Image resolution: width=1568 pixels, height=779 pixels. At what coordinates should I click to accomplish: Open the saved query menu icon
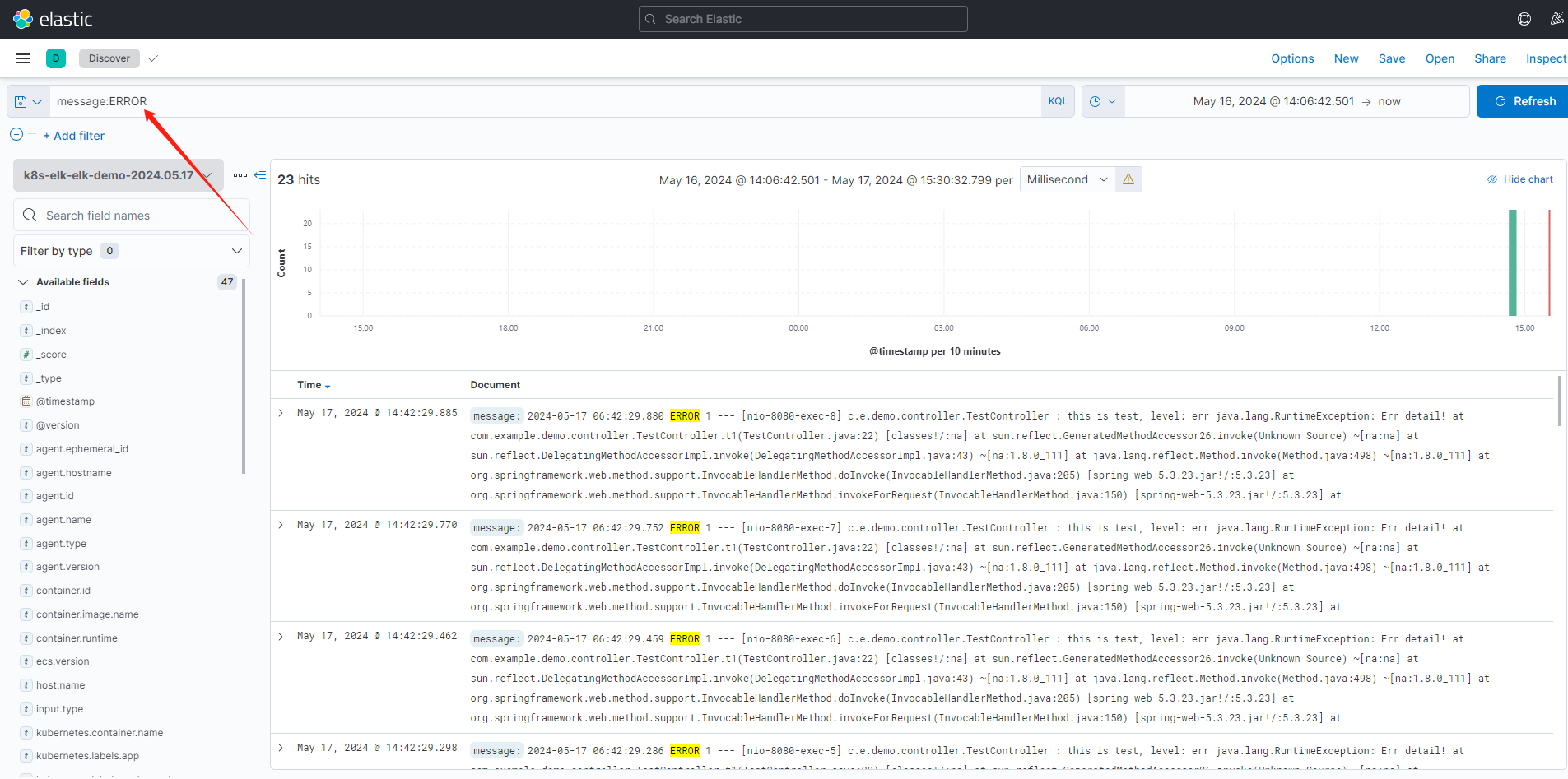click(28, 101)
